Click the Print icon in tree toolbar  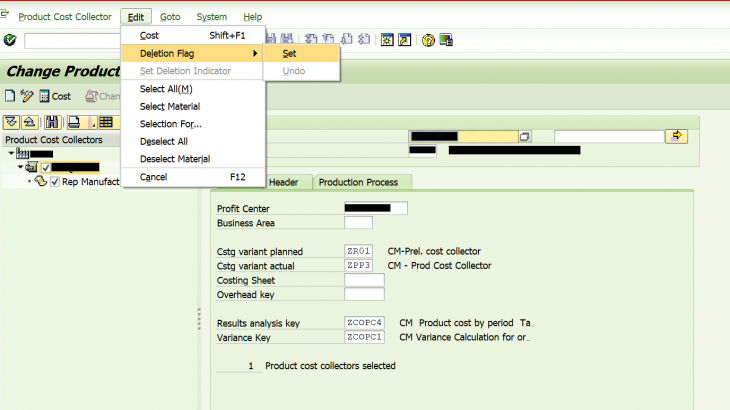coord(74,122)
